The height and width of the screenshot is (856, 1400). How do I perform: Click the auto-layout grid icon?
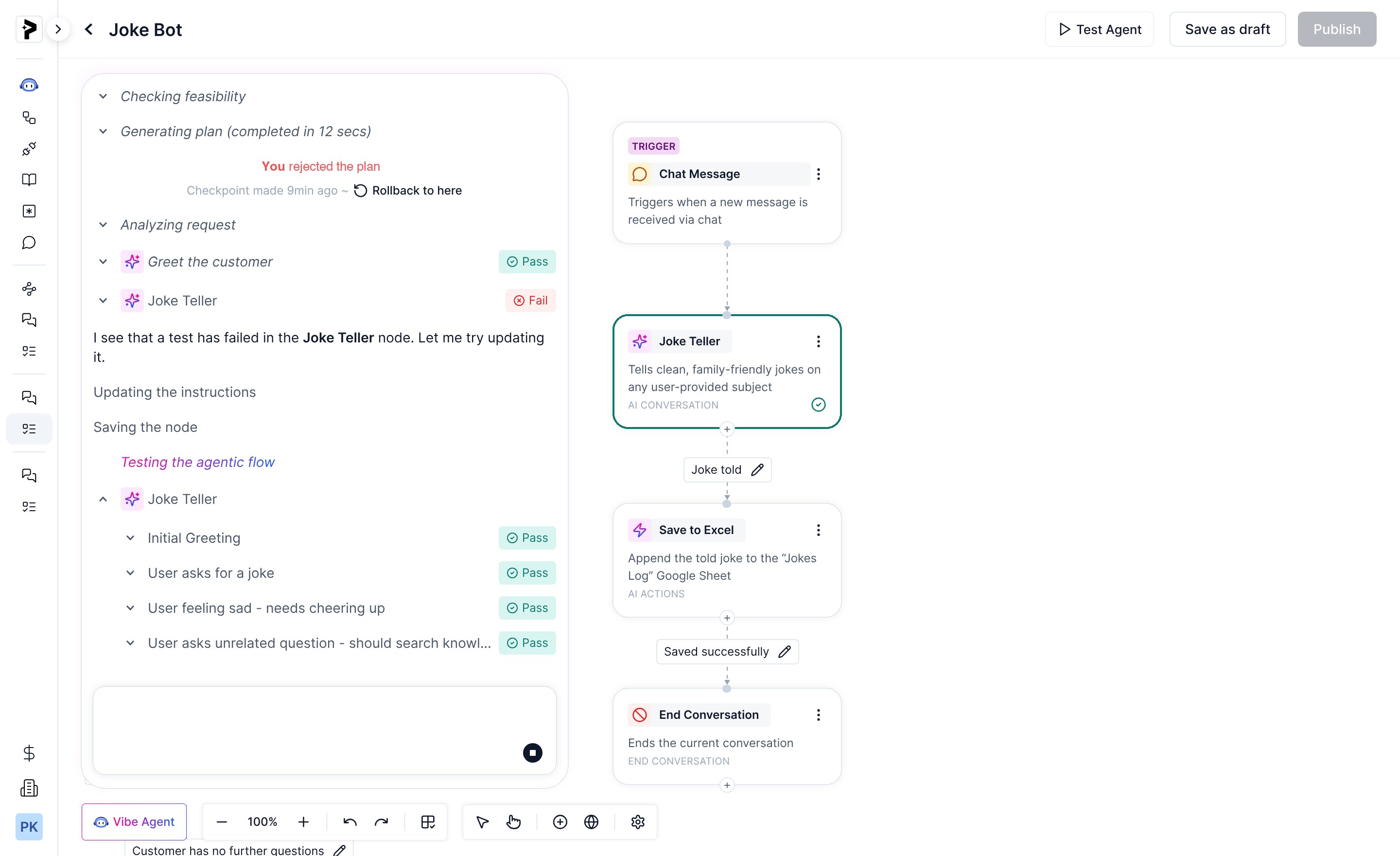(428, 822)
